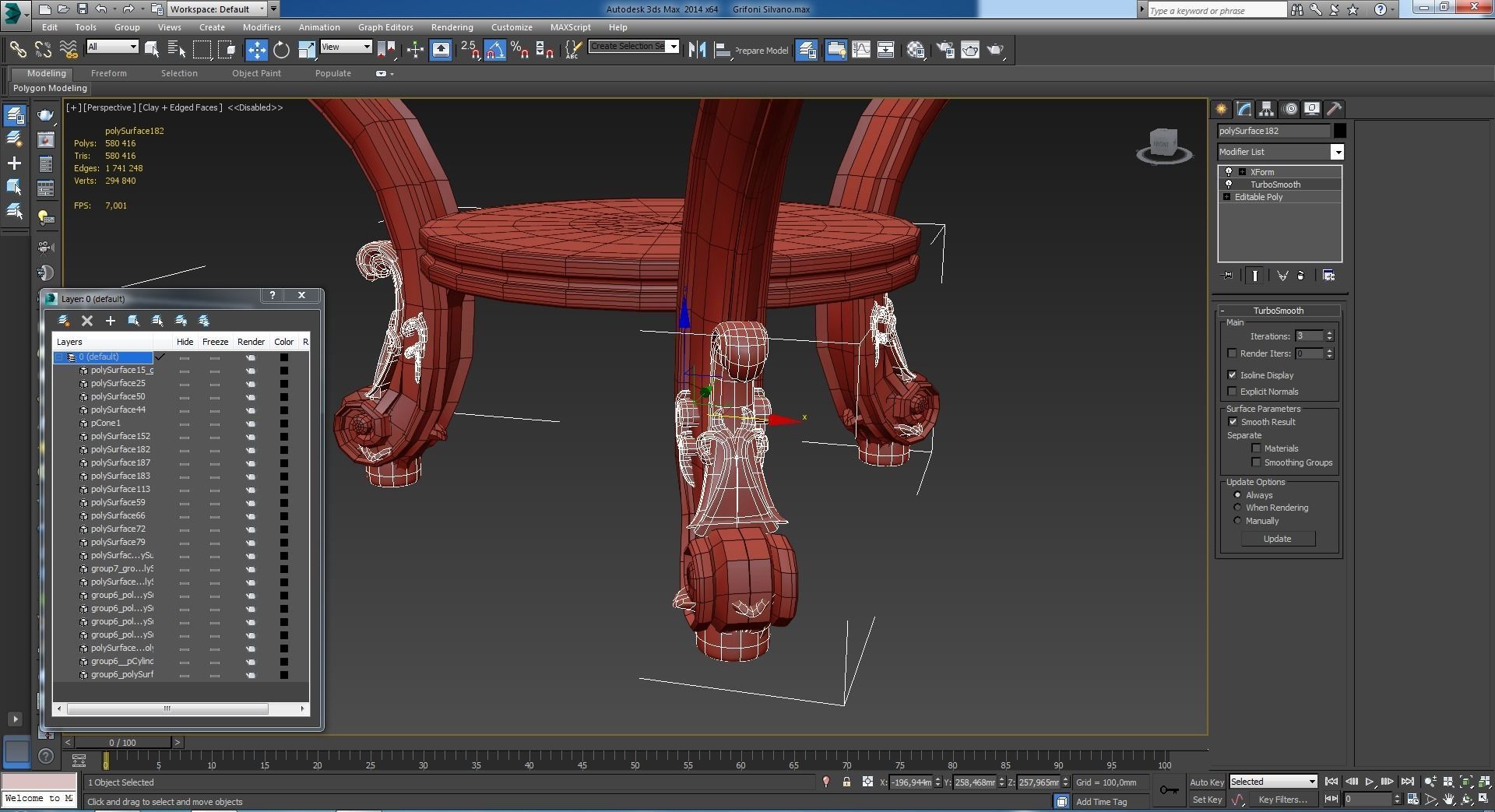Image resolution: width=1495 pixels, height=812 pixels.
Task: Switch to the Utilities hammer panel
Action: (x=1335, y=109)
